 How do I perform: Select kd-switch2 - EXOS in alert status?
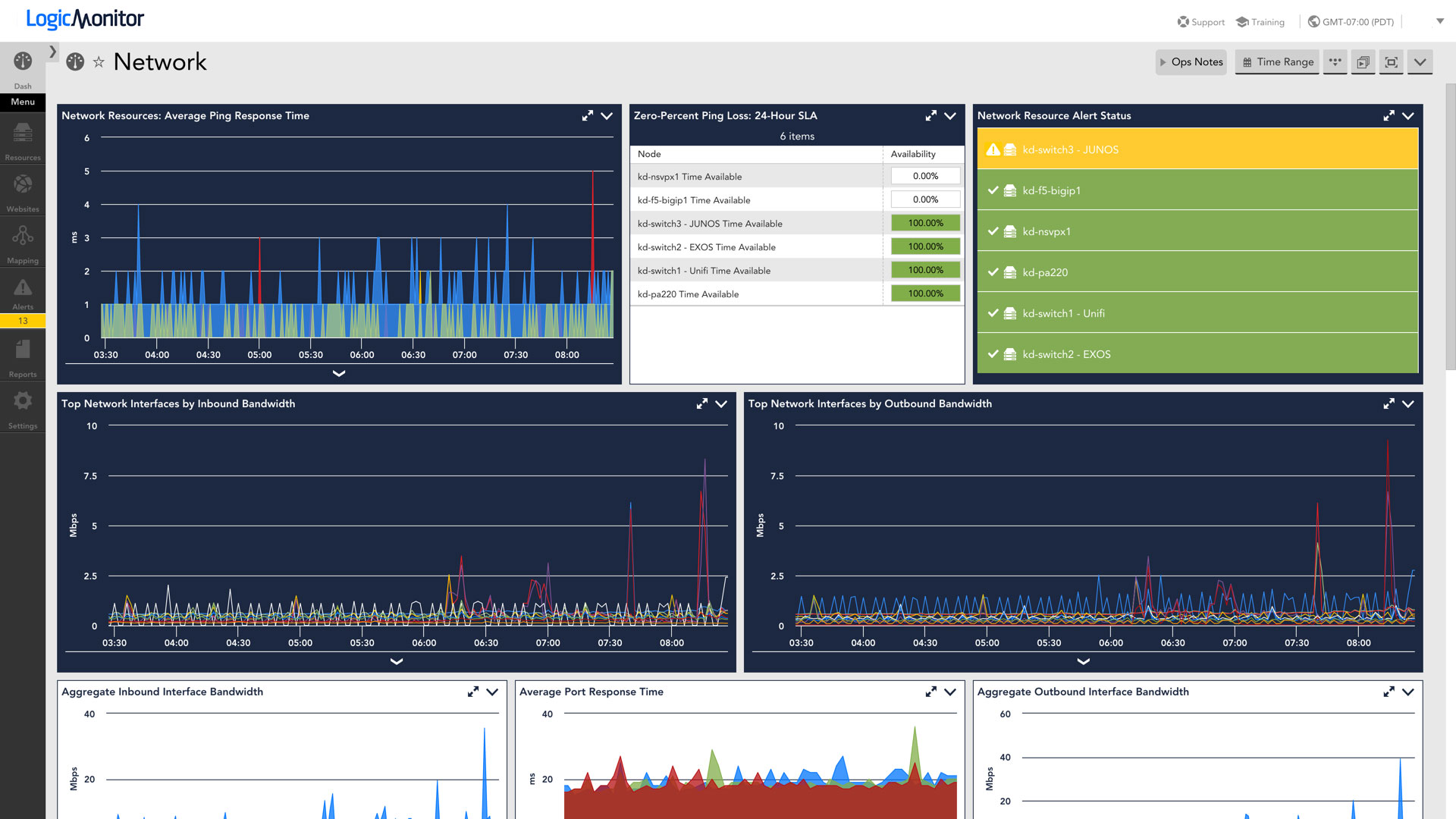(x=1197, y=354)
